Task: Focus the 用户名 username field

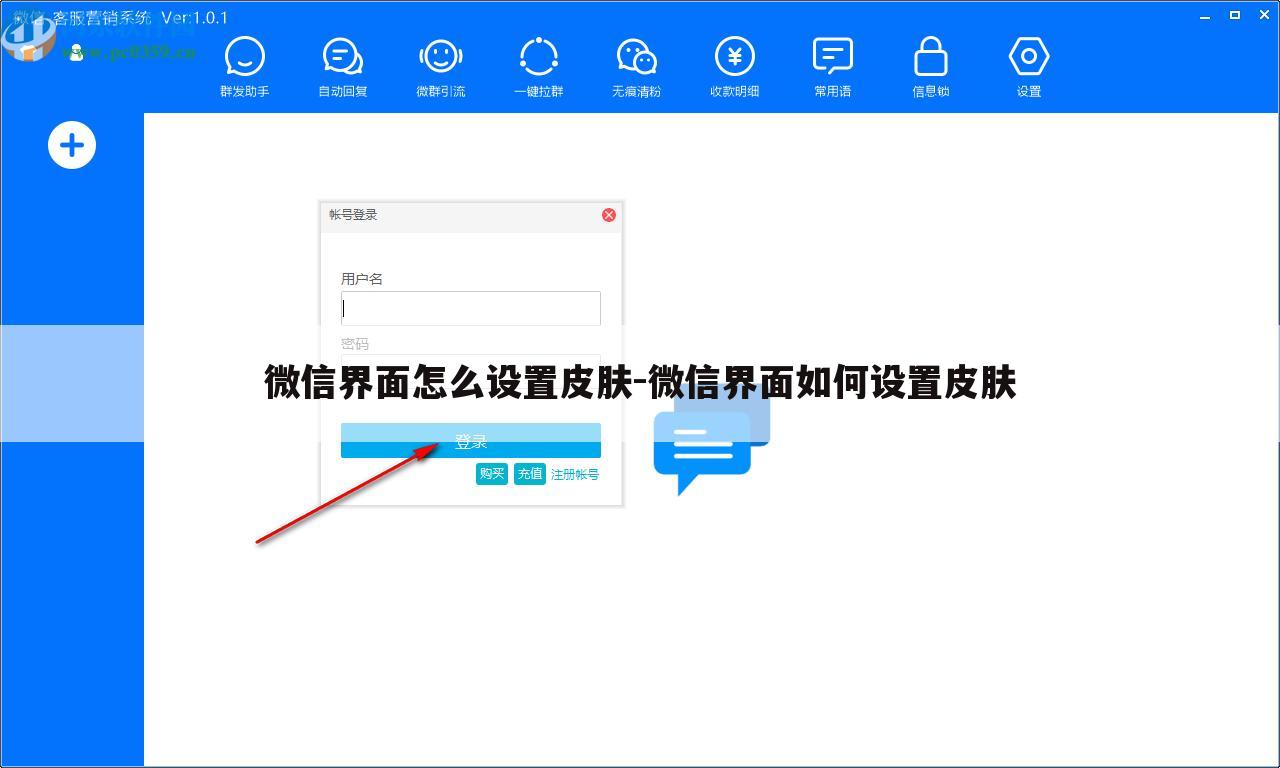Action: [x=471, y=308]
